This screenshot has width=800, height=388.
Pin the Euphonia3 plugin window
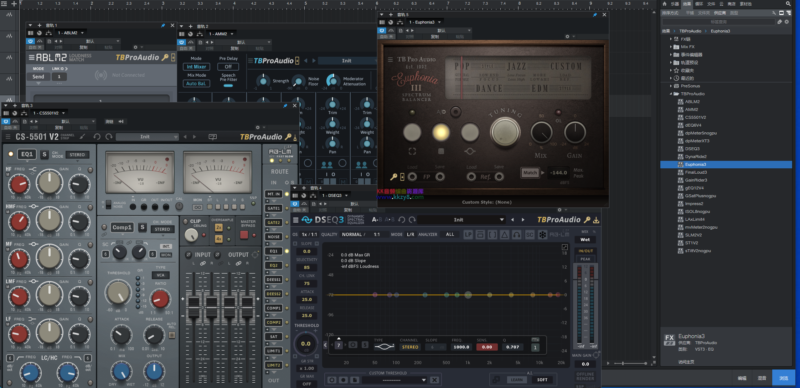(595, 15)
